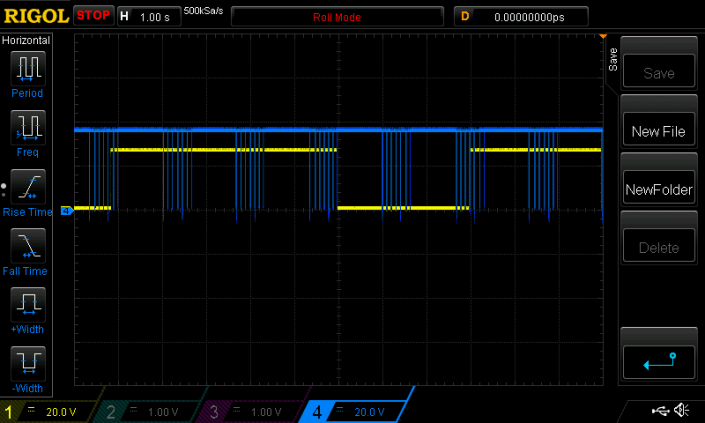Toggle the sound speaker icon

(x=682, y=410)
